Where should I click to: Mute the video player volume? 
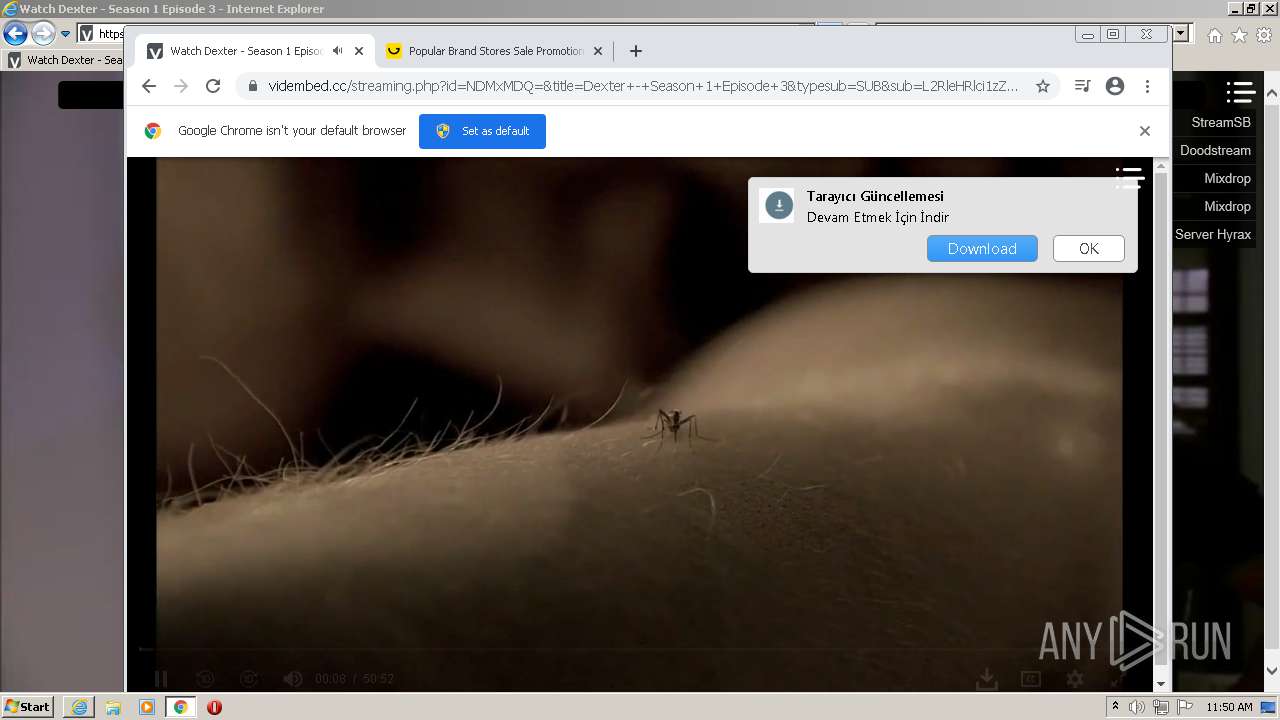pyautogui.click(x=292, y=679)
